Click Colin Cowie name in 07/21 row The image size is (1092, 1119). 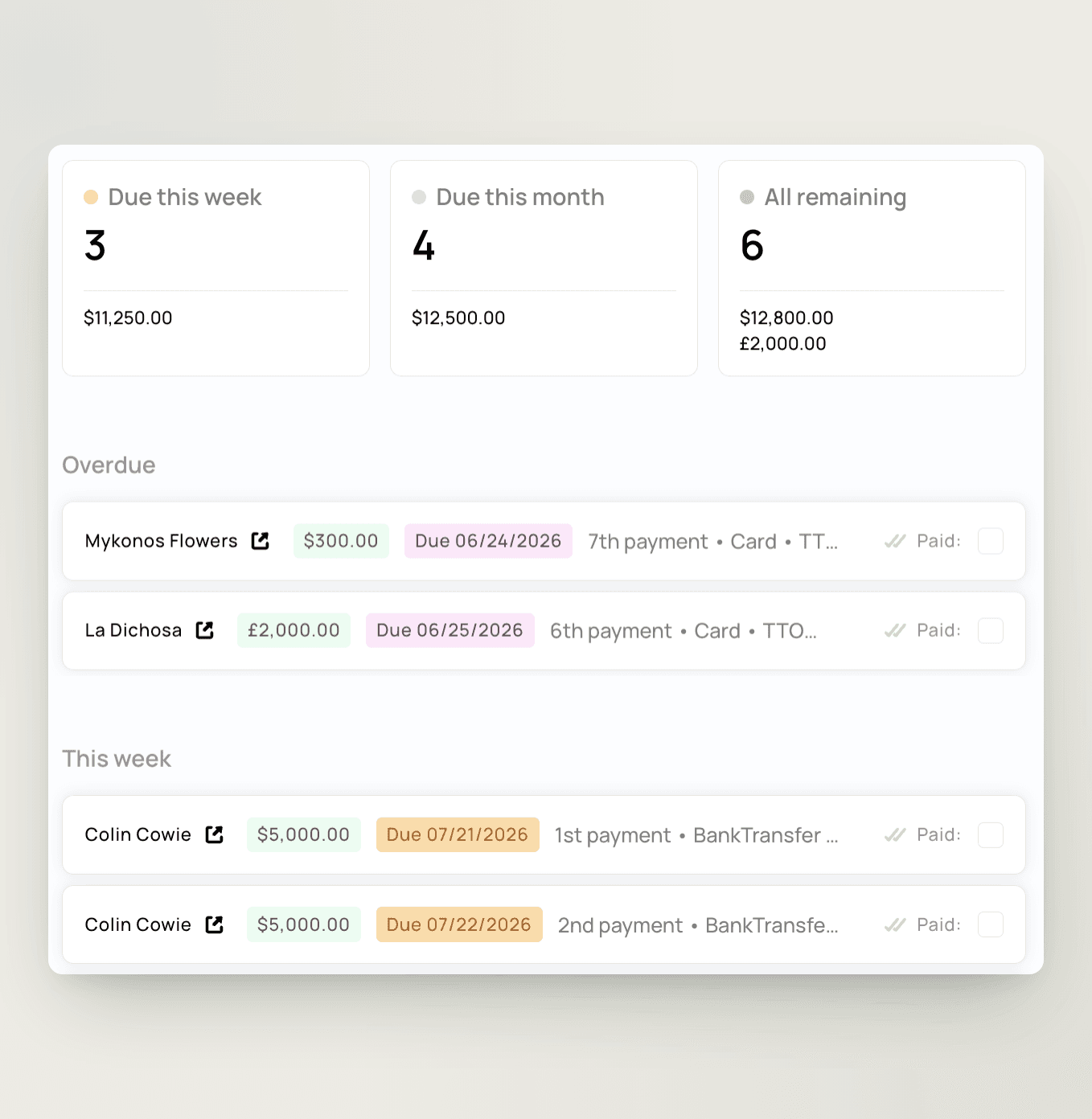138,834
